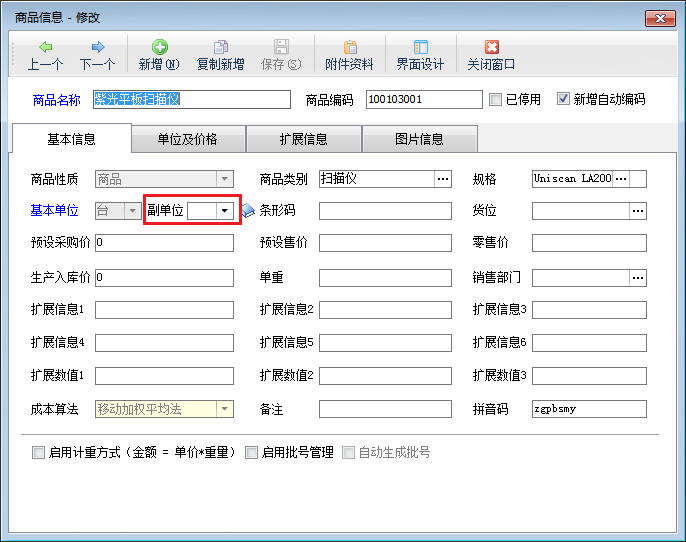Click the book icon beside 副单位 dropdown
Viewport: 686px width, 542px height.
pos(248,211)
